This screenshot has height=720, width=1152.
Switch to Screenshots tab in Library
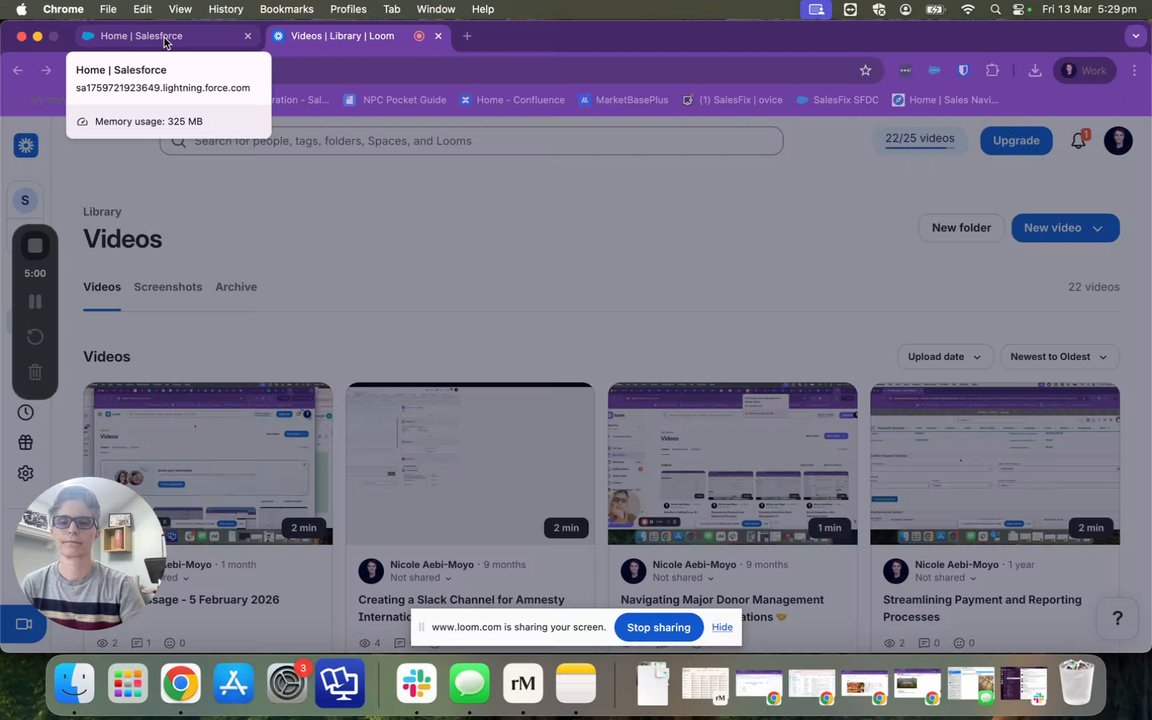point(168,287)
